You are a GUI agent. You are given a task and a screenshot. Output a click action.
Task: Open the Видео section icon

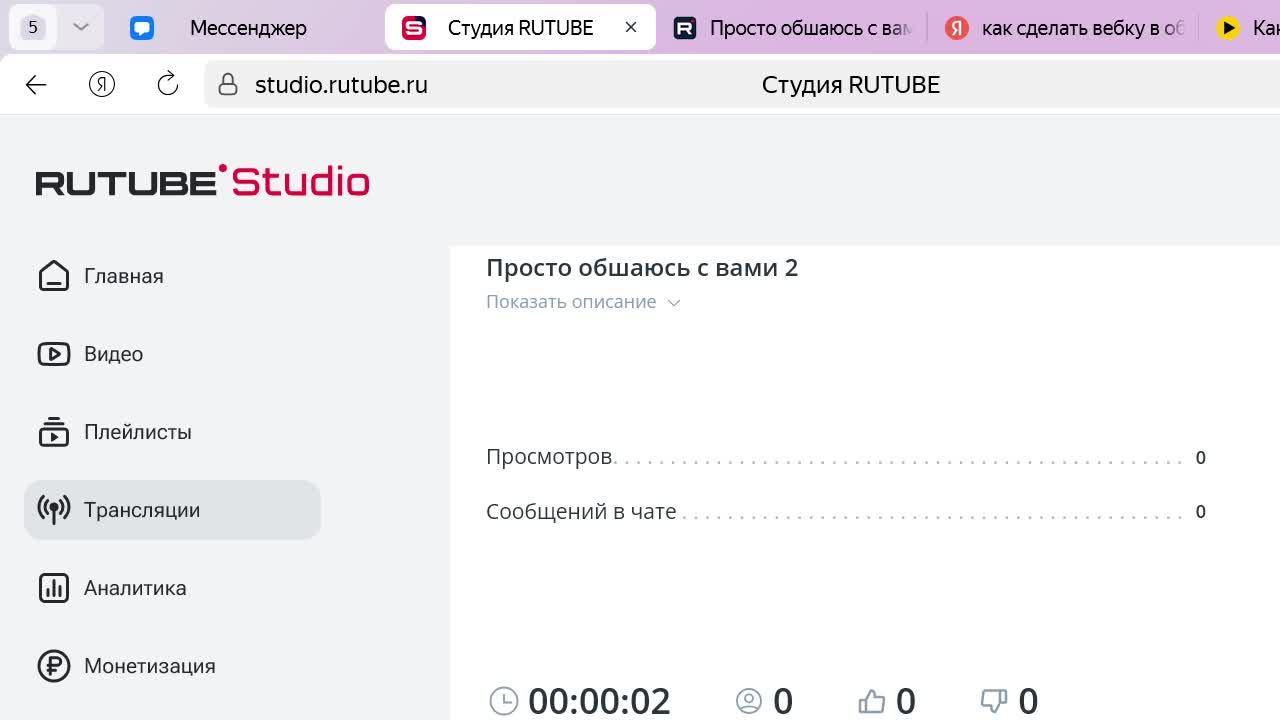54,354
